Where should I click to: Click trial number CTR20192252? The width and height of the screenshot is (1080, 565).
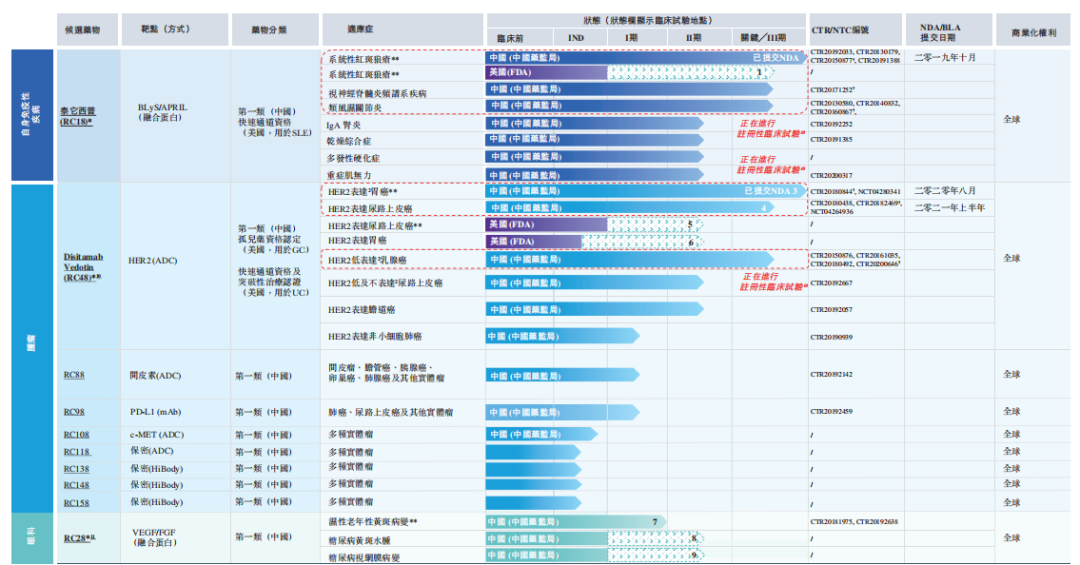pos(831,125)
